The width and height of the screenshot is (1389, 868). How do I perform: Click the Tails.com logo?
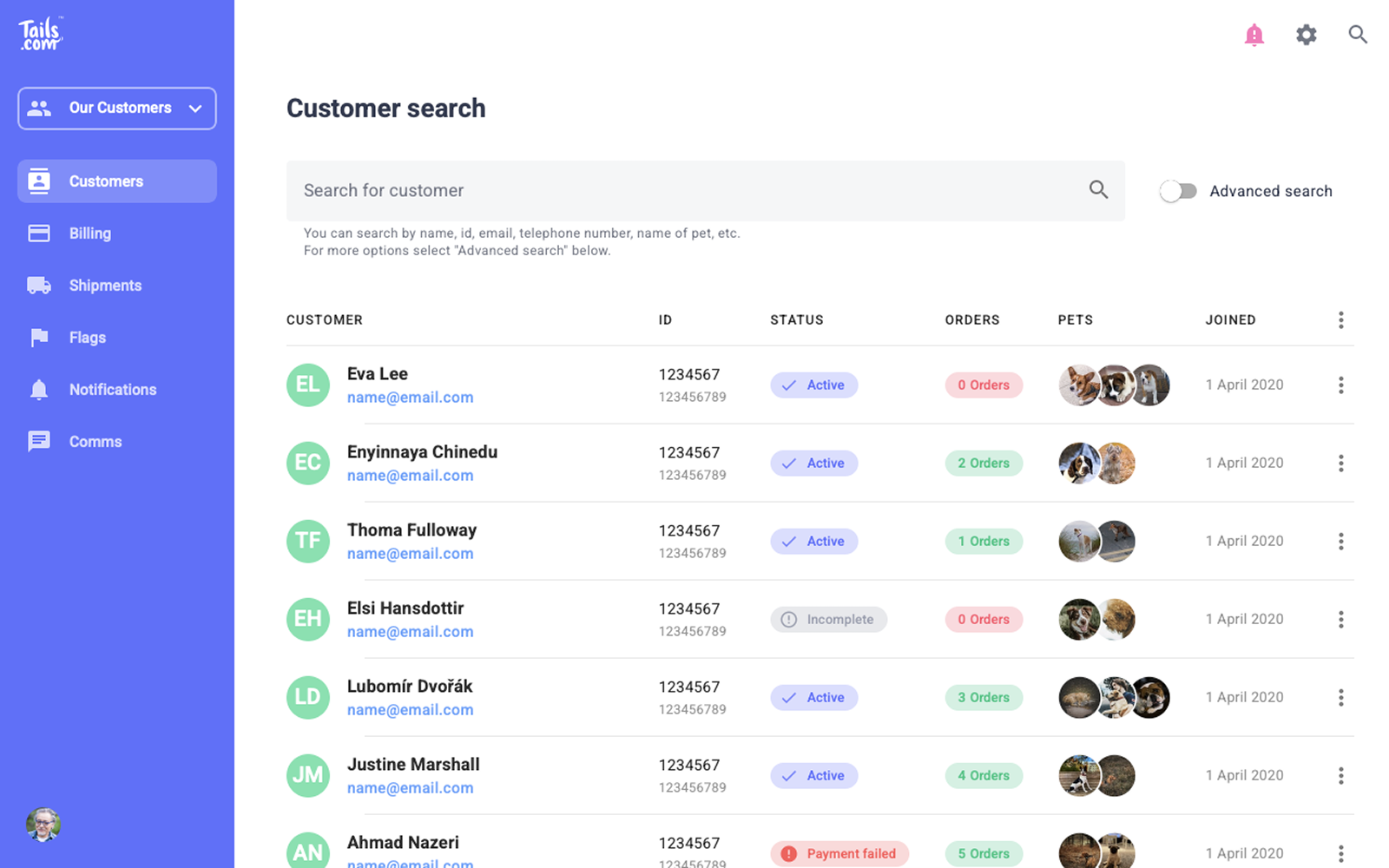point(40,34)
